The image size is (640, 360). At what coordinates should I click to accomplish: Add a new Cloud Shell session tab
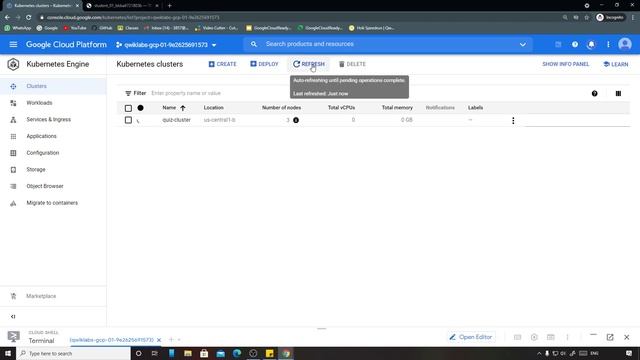point(171,340)
